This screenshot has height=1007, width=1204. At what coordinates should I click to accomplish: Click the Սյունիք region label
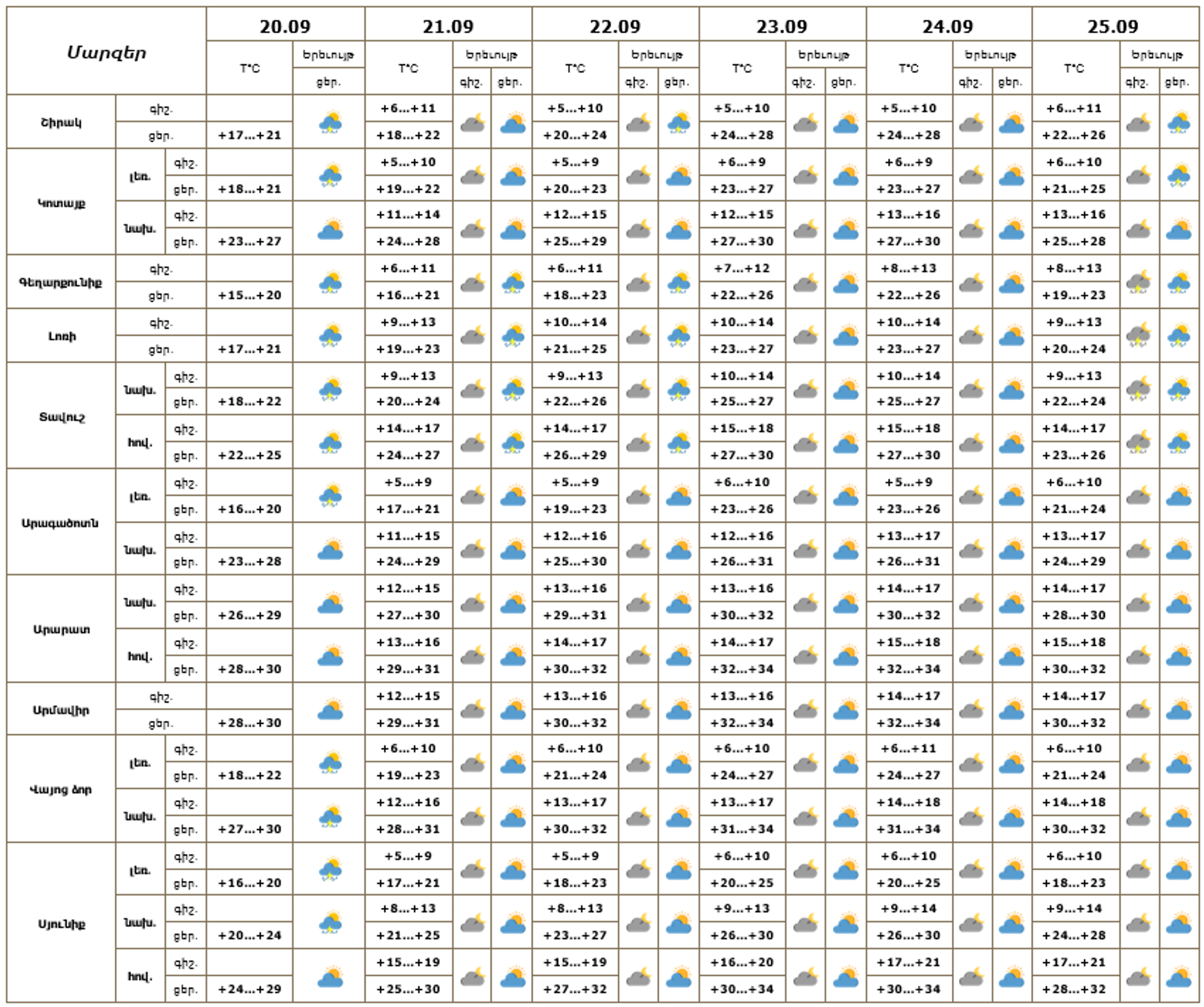point(61,924)
